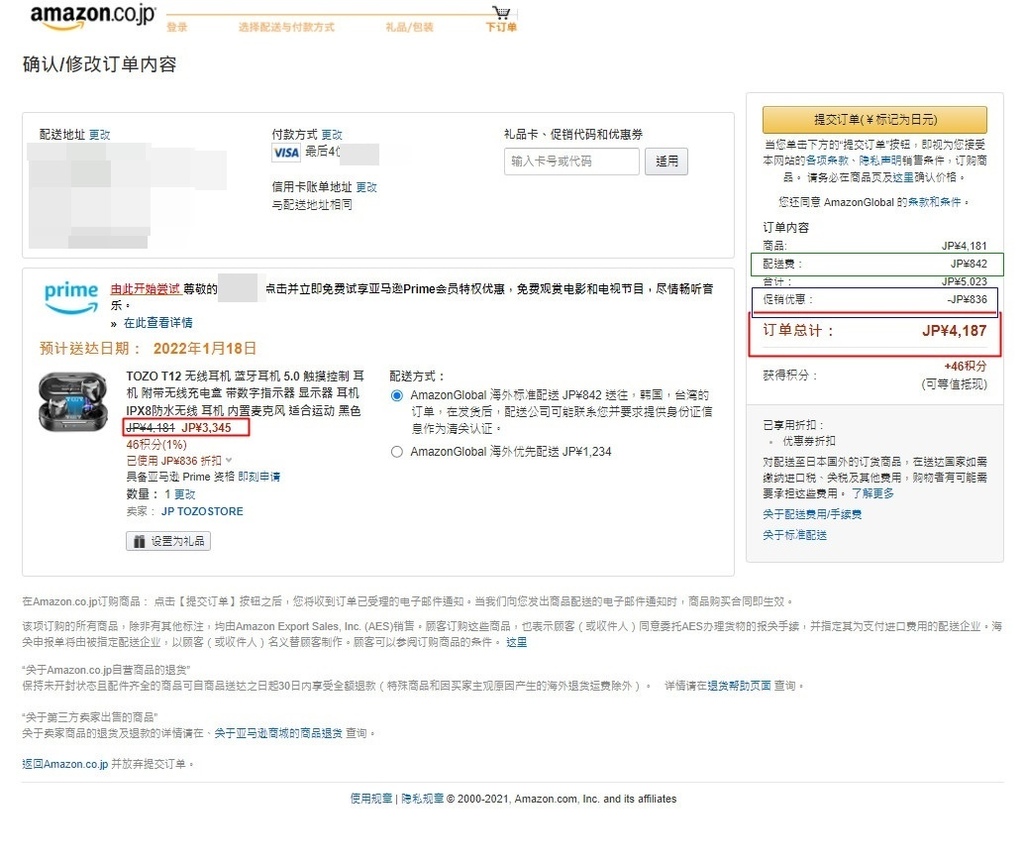The width and height of the screenshot is (1024, 862).
Task: Select AmazonGlobal 海外优先配送 JP¥1,234 option
Action: tap(396, 451)
